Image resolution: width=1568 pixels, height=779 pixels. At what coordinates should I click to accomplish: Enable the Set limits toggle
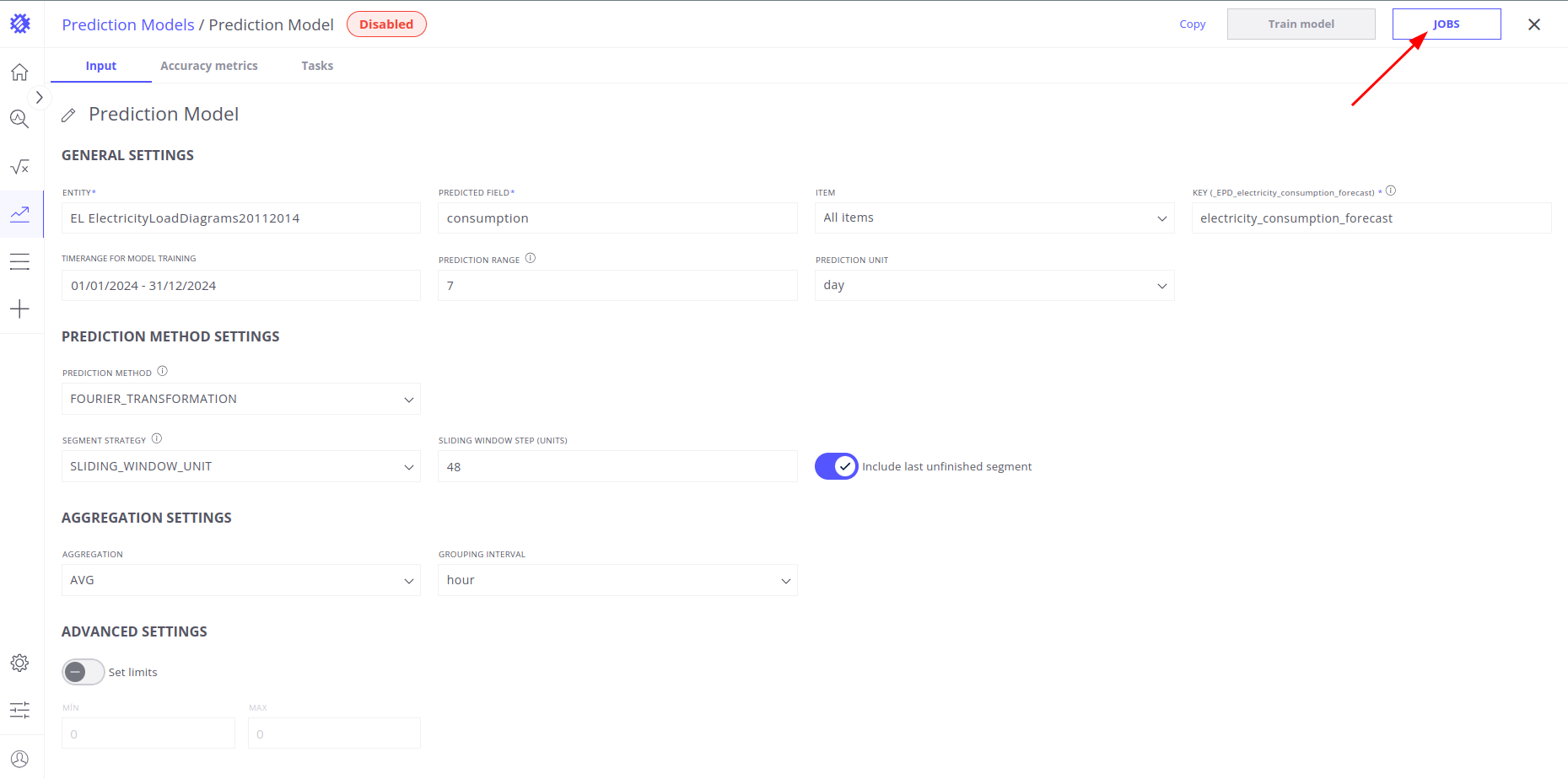[83, 672]
